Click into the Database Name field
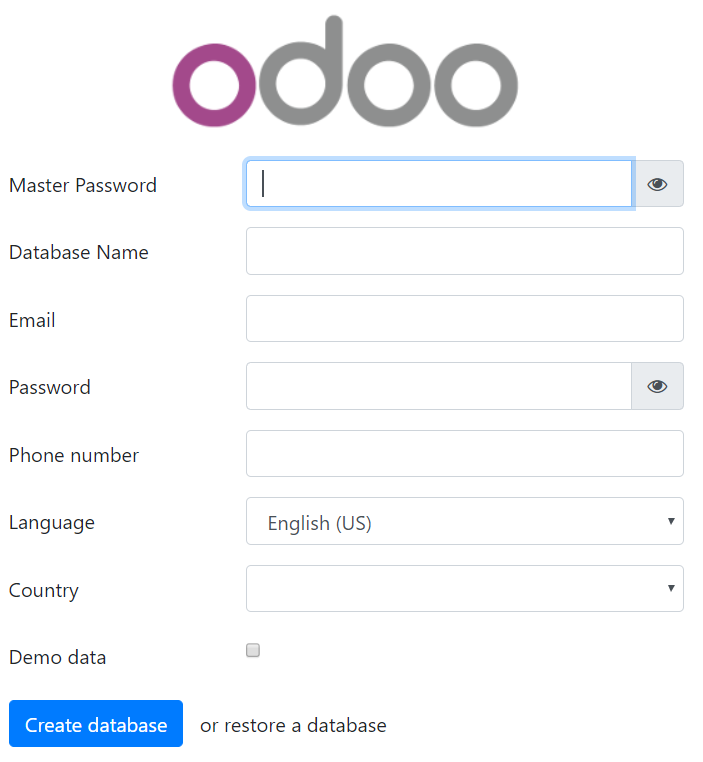This screenshot has height=762, width=703. (464, 251)
